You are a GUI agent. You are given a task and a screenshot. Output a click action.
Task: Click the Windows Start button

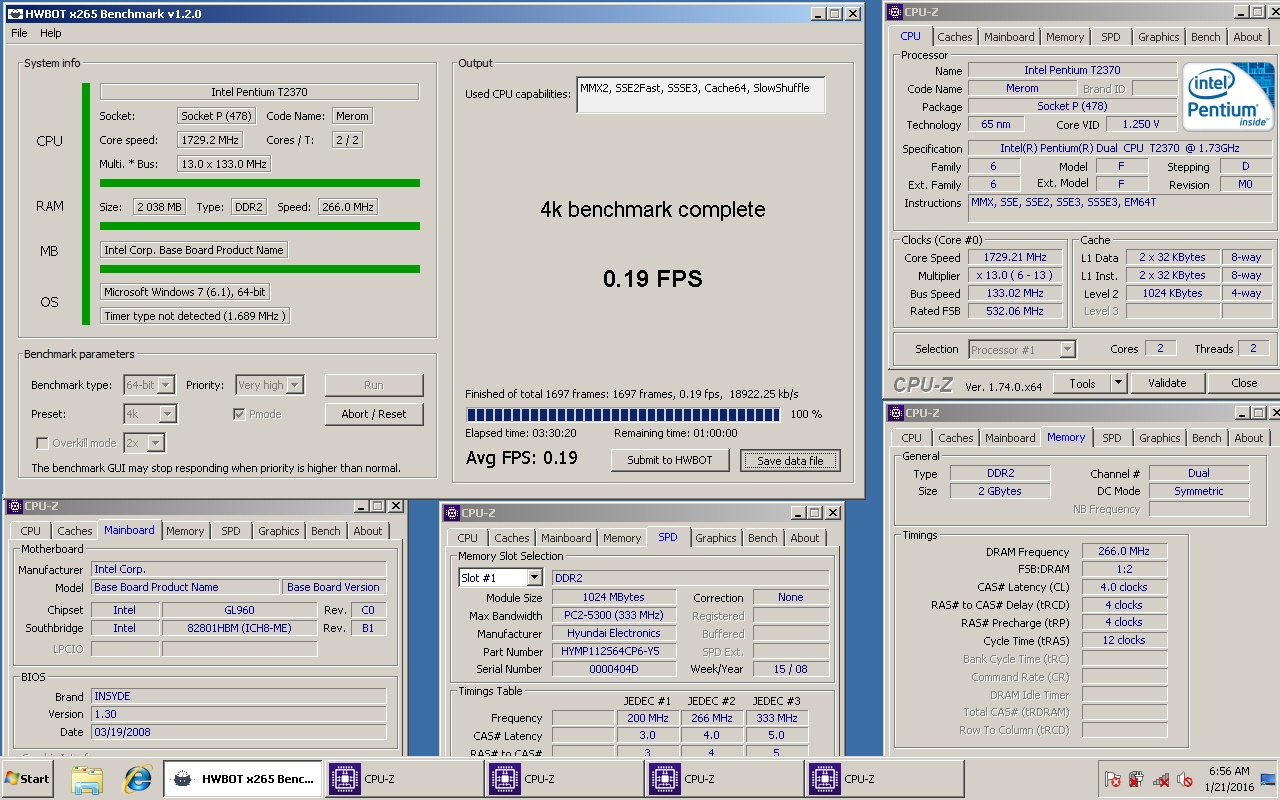pos(27,779)
